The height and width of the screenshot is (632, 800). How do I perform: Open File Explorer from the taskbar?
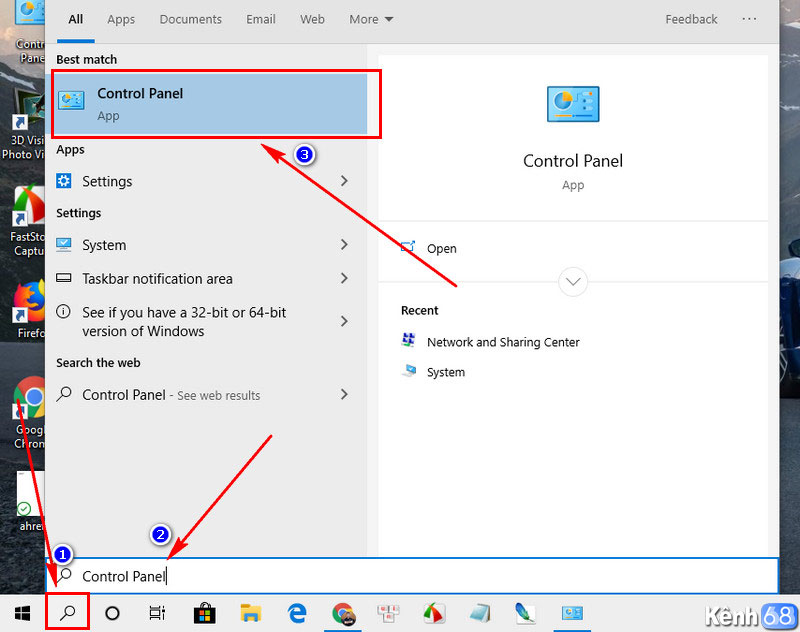(250, 613)
